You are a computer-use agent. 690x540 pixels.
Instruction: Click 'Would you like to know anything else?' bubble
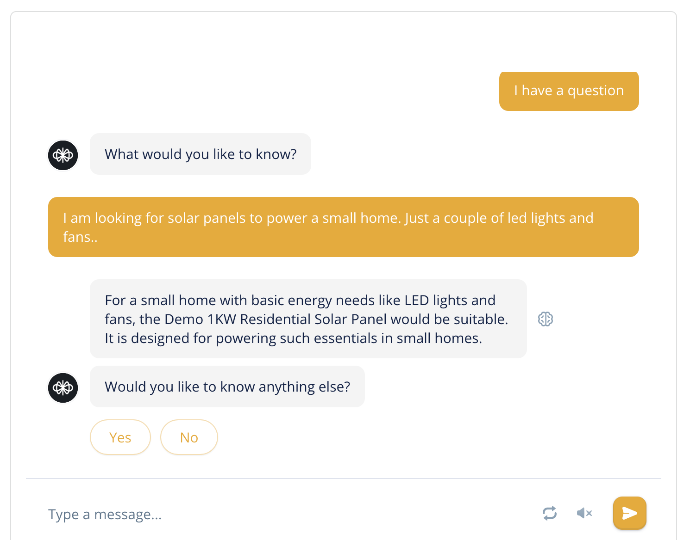[227, 387]
